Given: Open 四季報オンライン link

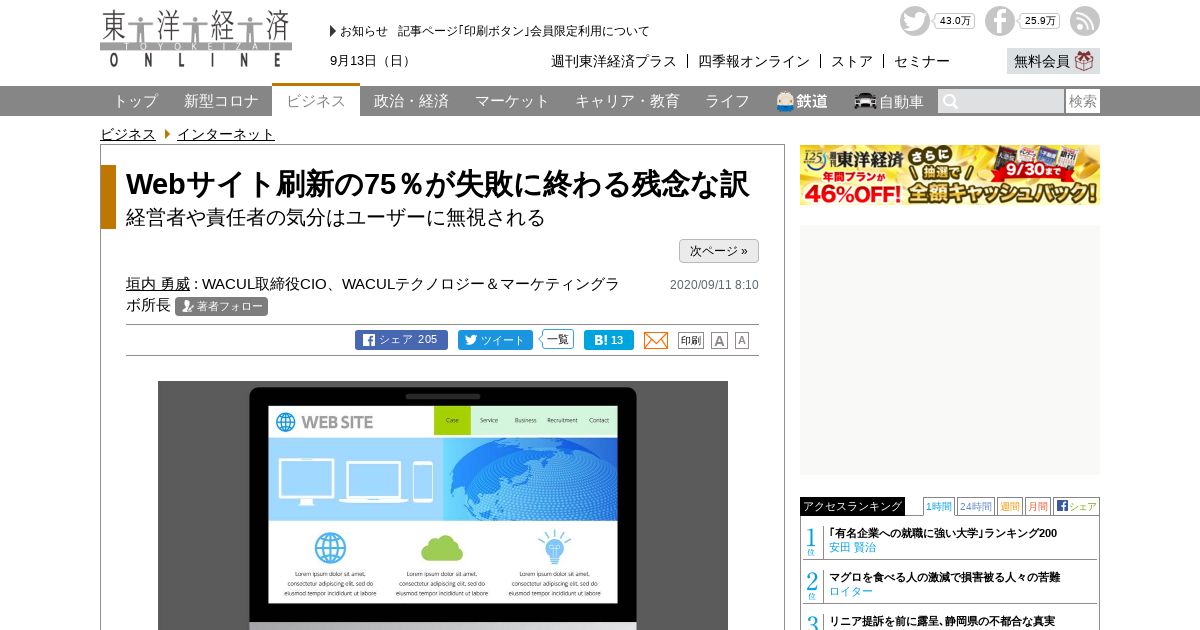Looking at the screenshot, I should pos(754,61).
